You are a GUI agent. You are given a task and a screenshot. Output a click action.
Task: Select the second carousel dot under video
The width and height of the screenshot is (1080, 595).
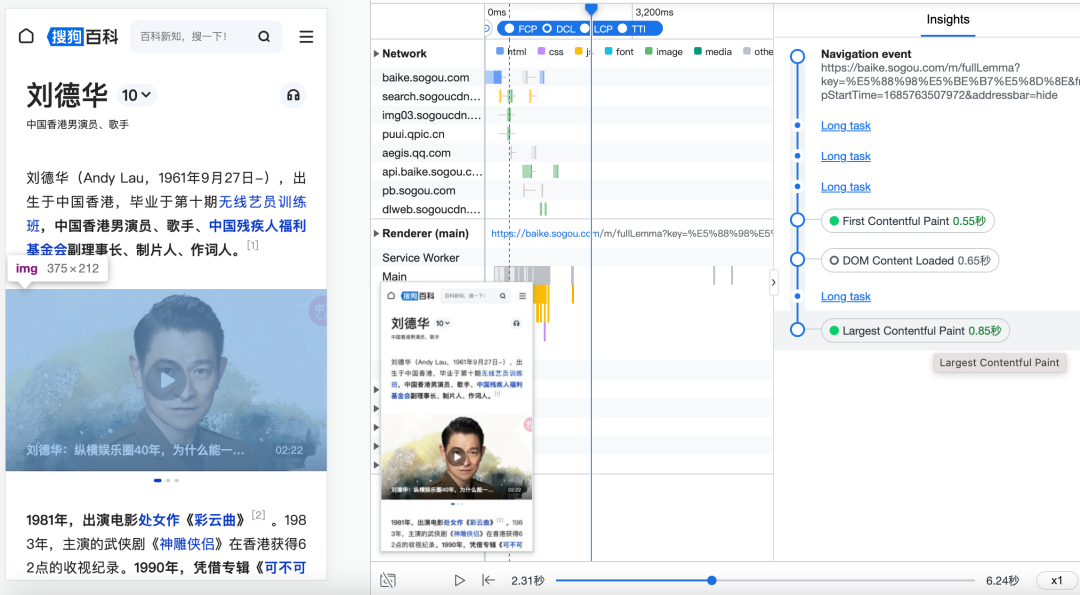pyautogui.click(x=168, y=481)
